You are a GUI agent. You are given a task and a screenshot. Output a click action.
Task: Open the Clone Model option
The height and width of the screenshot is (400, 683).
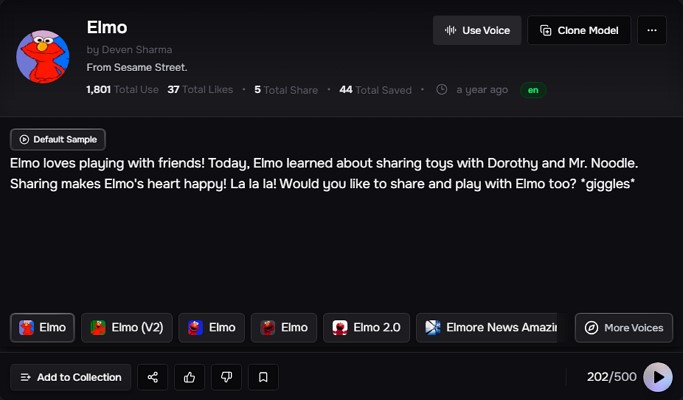[x=579, y=30]
